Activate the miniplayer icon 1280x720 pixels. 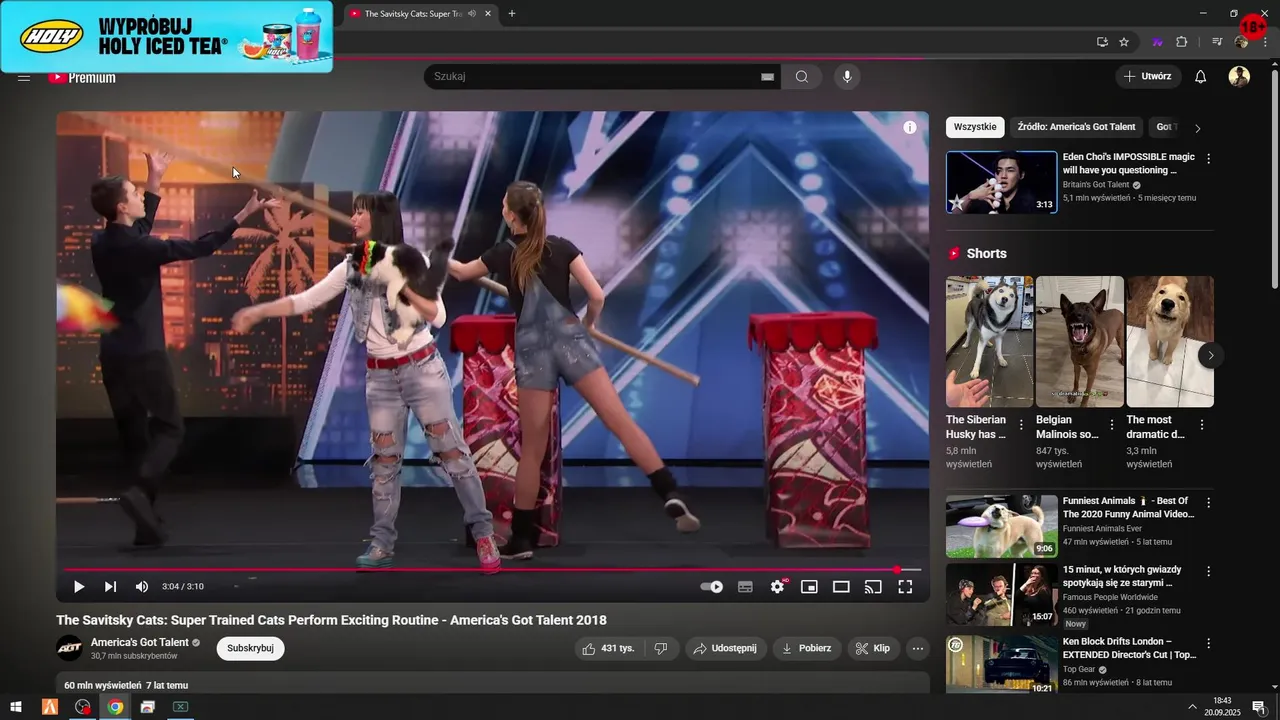tap(809, 587)
